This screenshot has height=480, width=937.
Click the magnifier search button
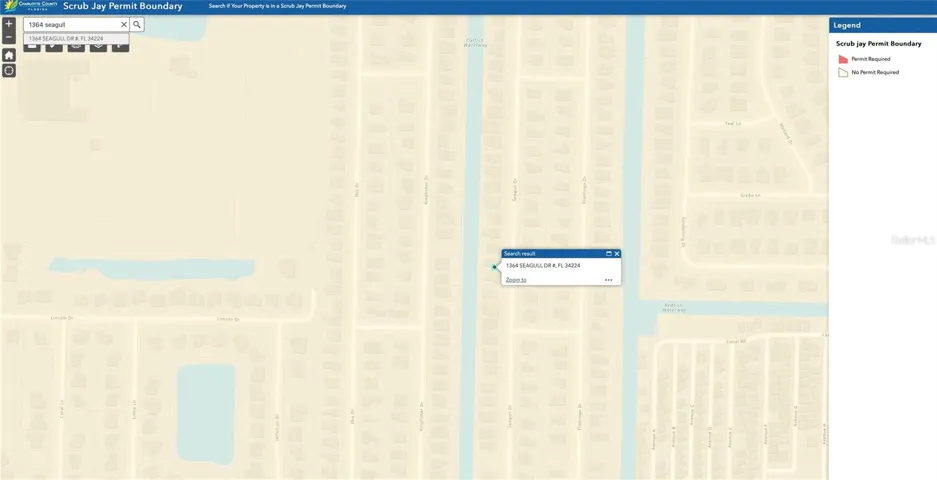(x=137, y=24)
